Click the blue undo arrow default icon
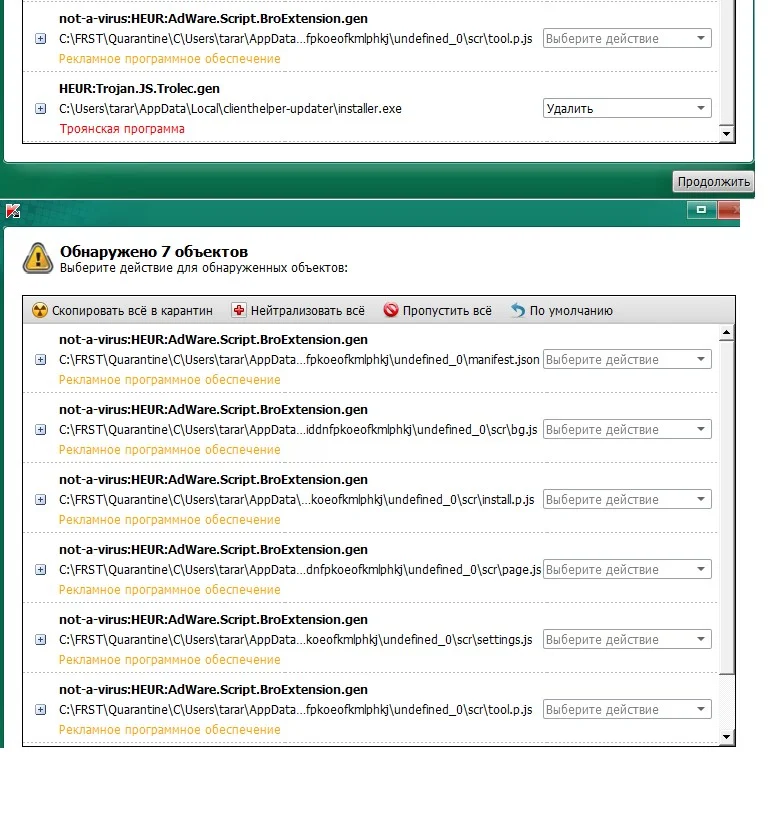 coord(517,311)
